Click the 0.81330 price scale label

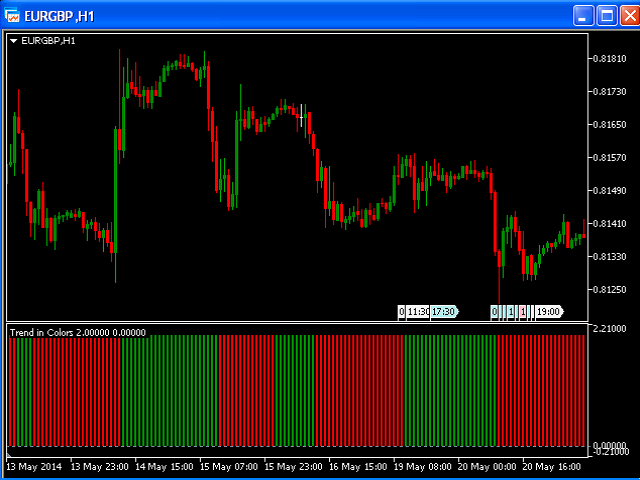(x=609, y=257)
